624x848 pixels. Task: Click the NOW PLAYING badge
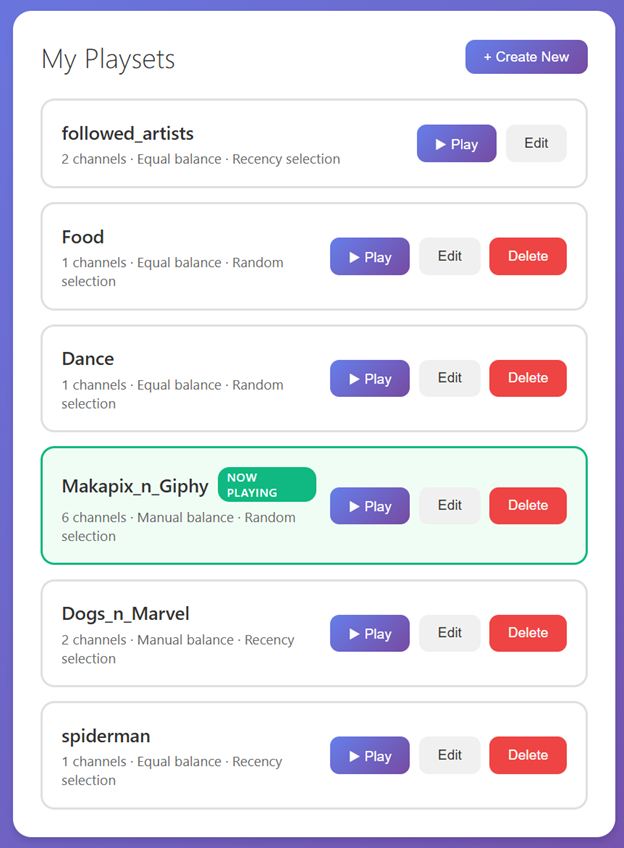tap(266, 485)
